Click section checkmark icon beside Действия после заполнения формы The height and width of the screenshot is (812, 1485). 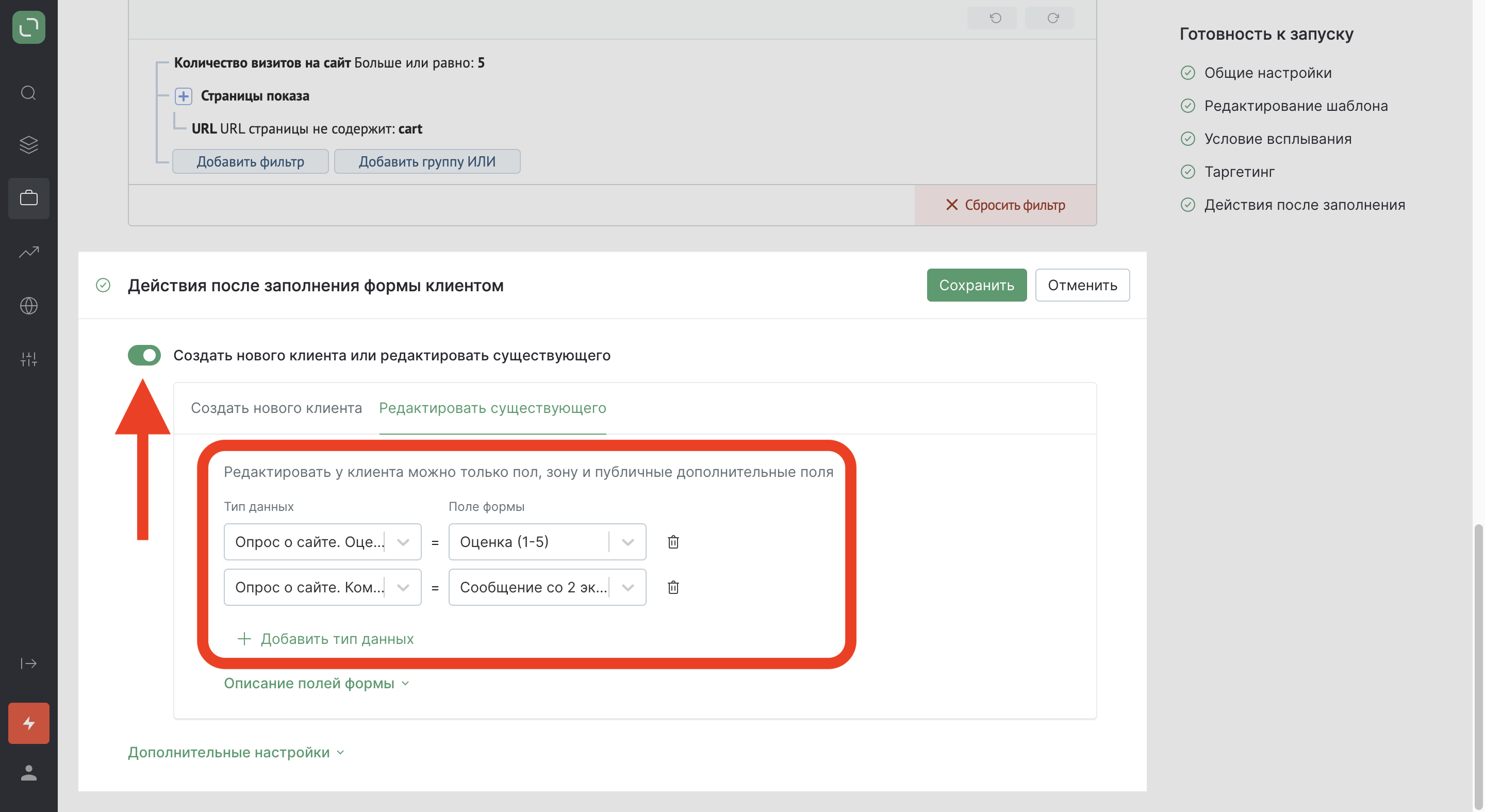pos(103,285)
